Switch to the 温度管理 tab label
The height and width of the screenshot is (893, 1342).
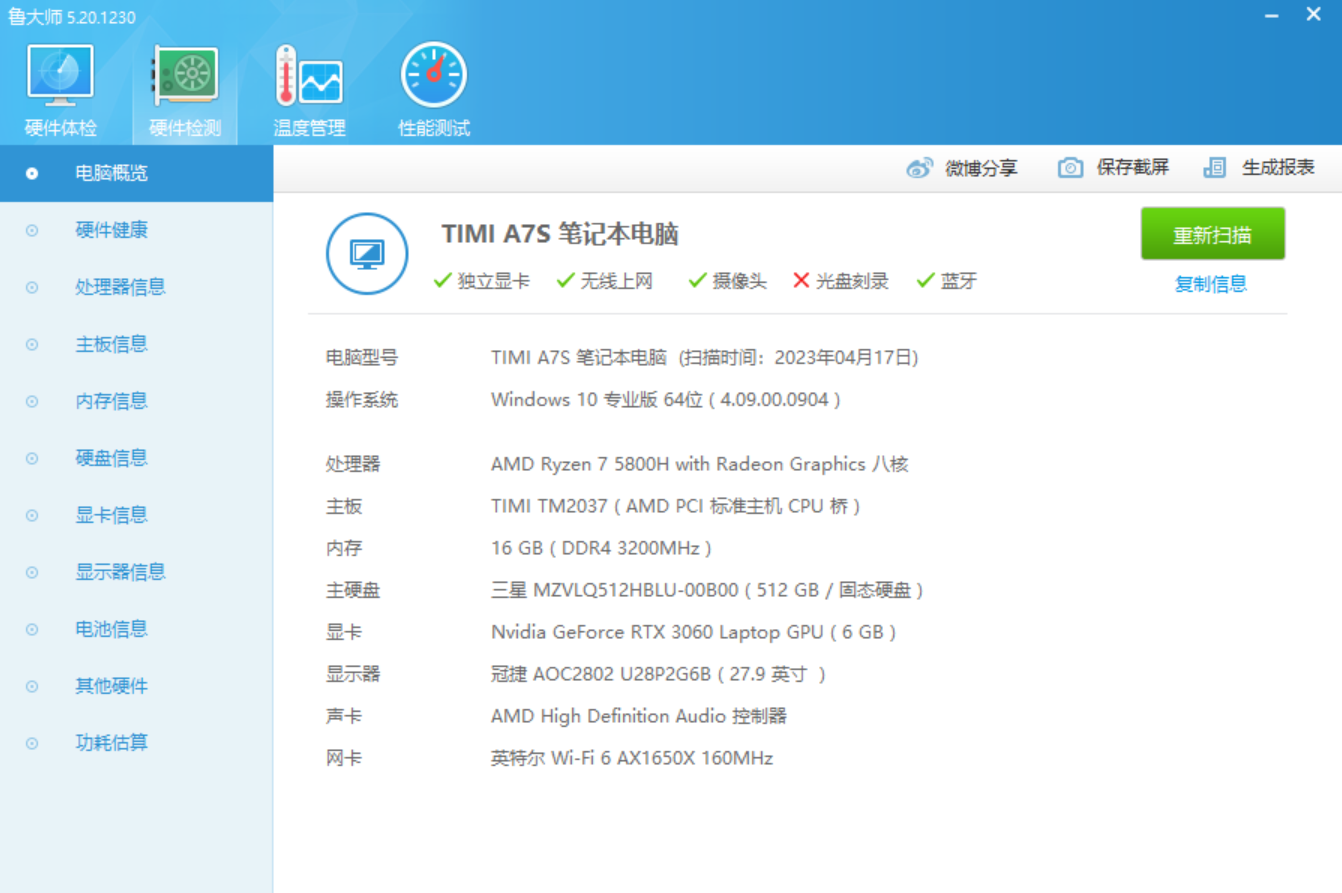coord(309,128)
